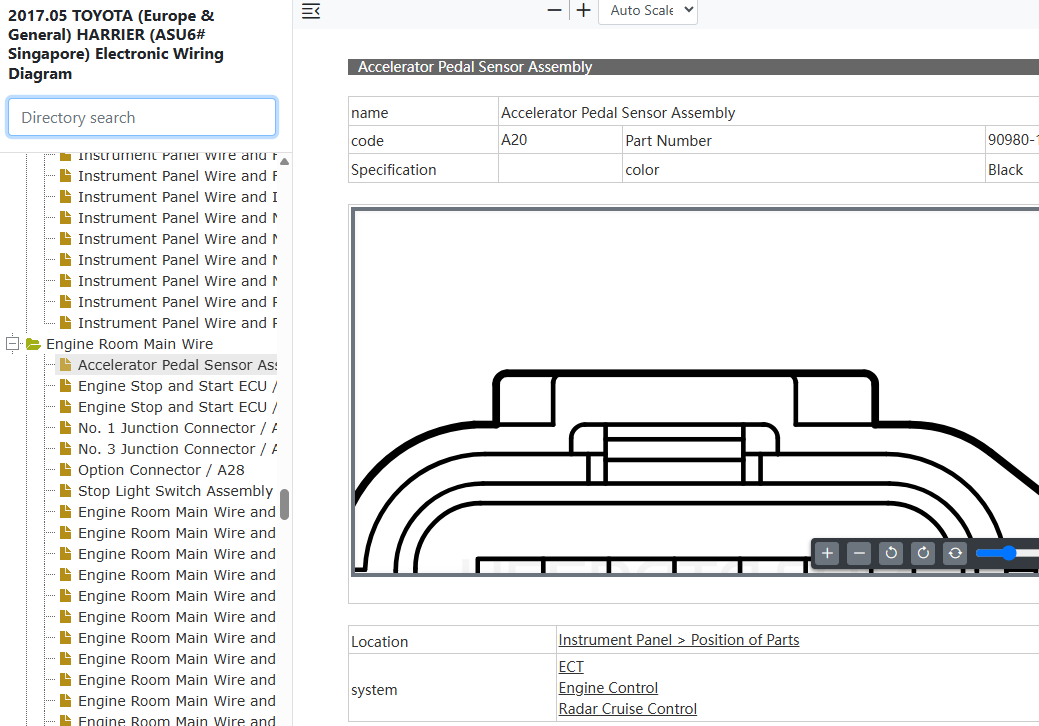Open the ECT system link
Image resolution: width=1039 pixels, height=726 pixels.
click(571, 667)
